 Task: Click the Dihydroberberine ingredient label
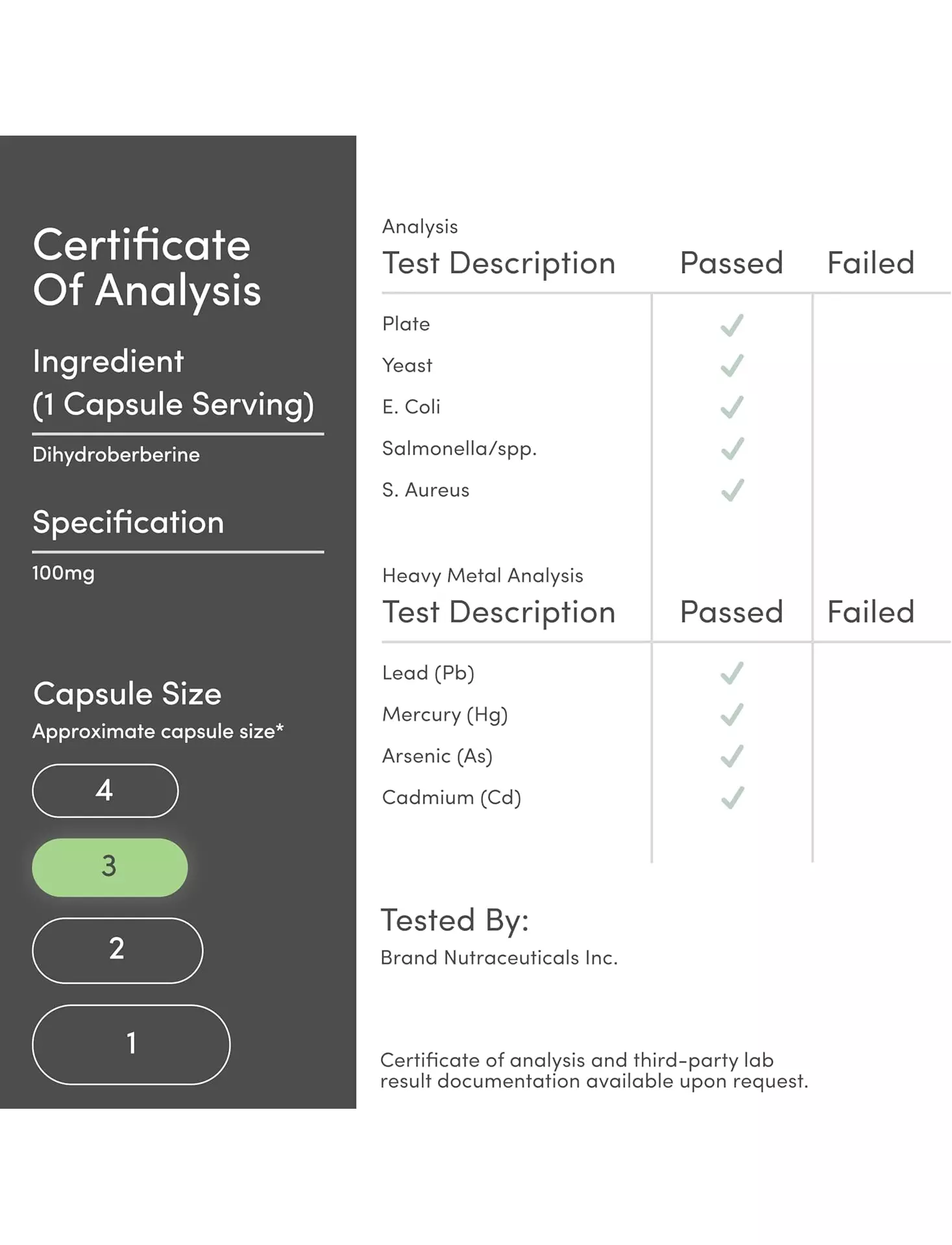point(116,455)
